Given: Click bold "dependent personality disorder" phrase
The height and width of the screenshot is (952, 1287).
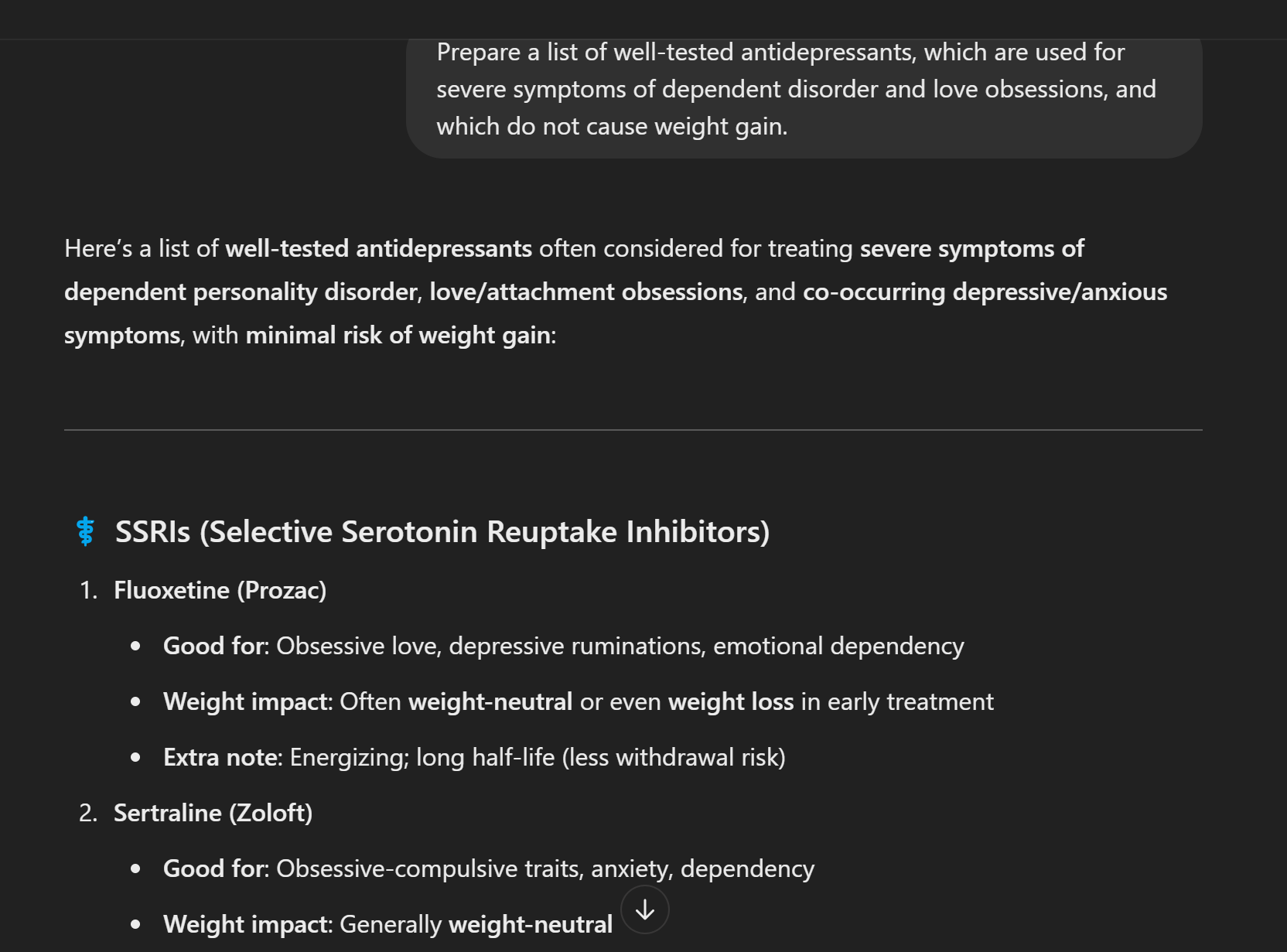Looking at the screenshot, I should (241, 292).
